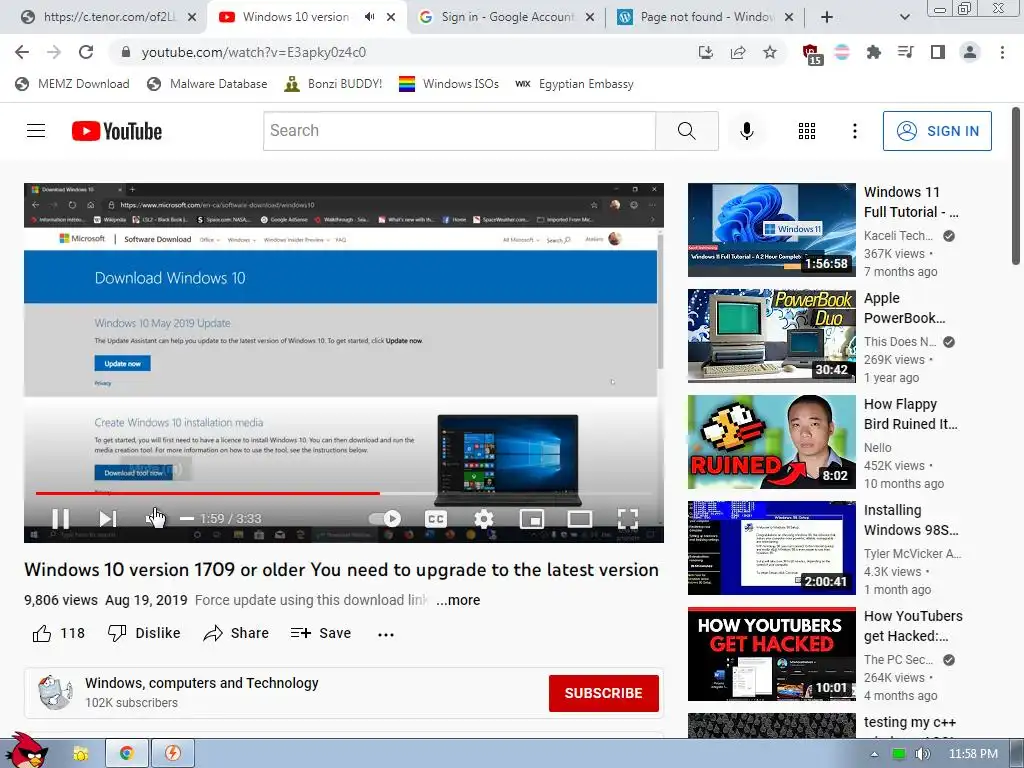Open tab search chevron

pyautogui.click(x=904, y=17)
